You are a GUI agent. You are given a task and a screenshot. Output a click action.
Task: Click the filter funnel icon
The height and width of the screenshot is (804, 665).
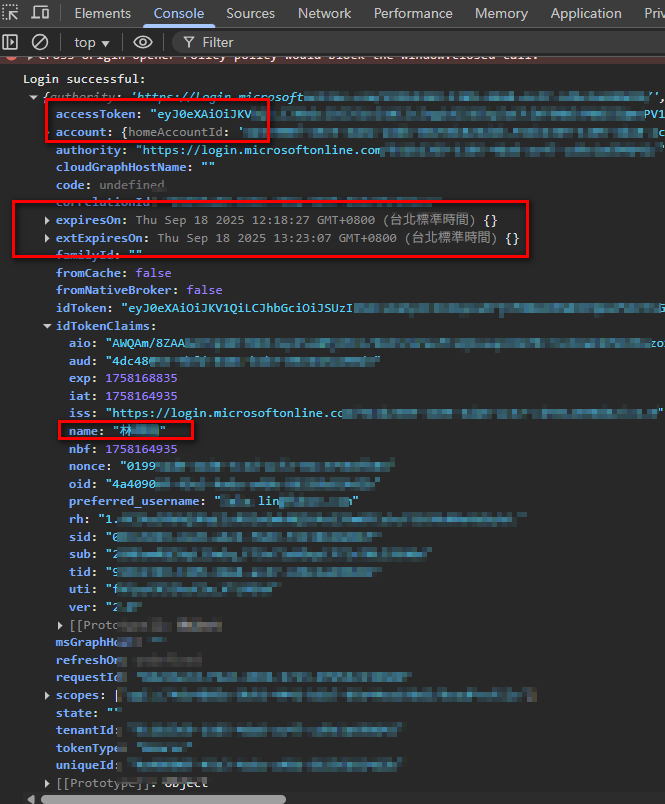(x=189, y=42)
